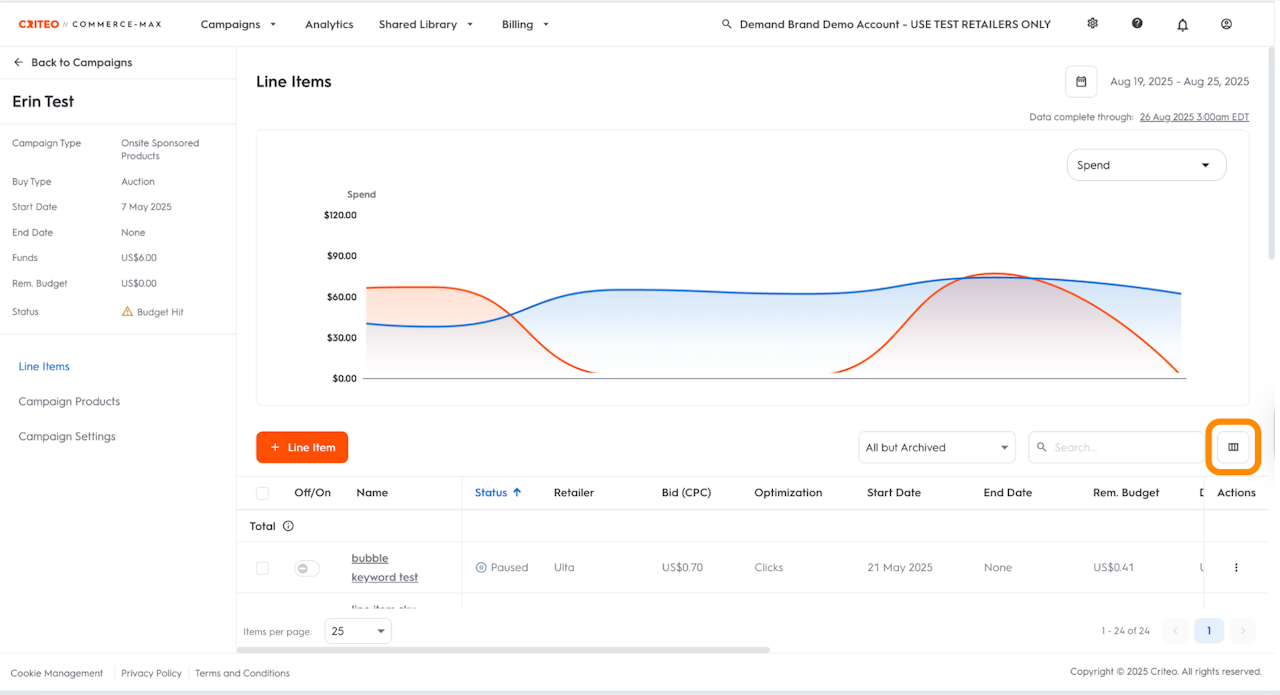The height and width of the screenshot is (695, 1280).
Task: Click the help question mark icon
Action: (x=1137, y=24)
